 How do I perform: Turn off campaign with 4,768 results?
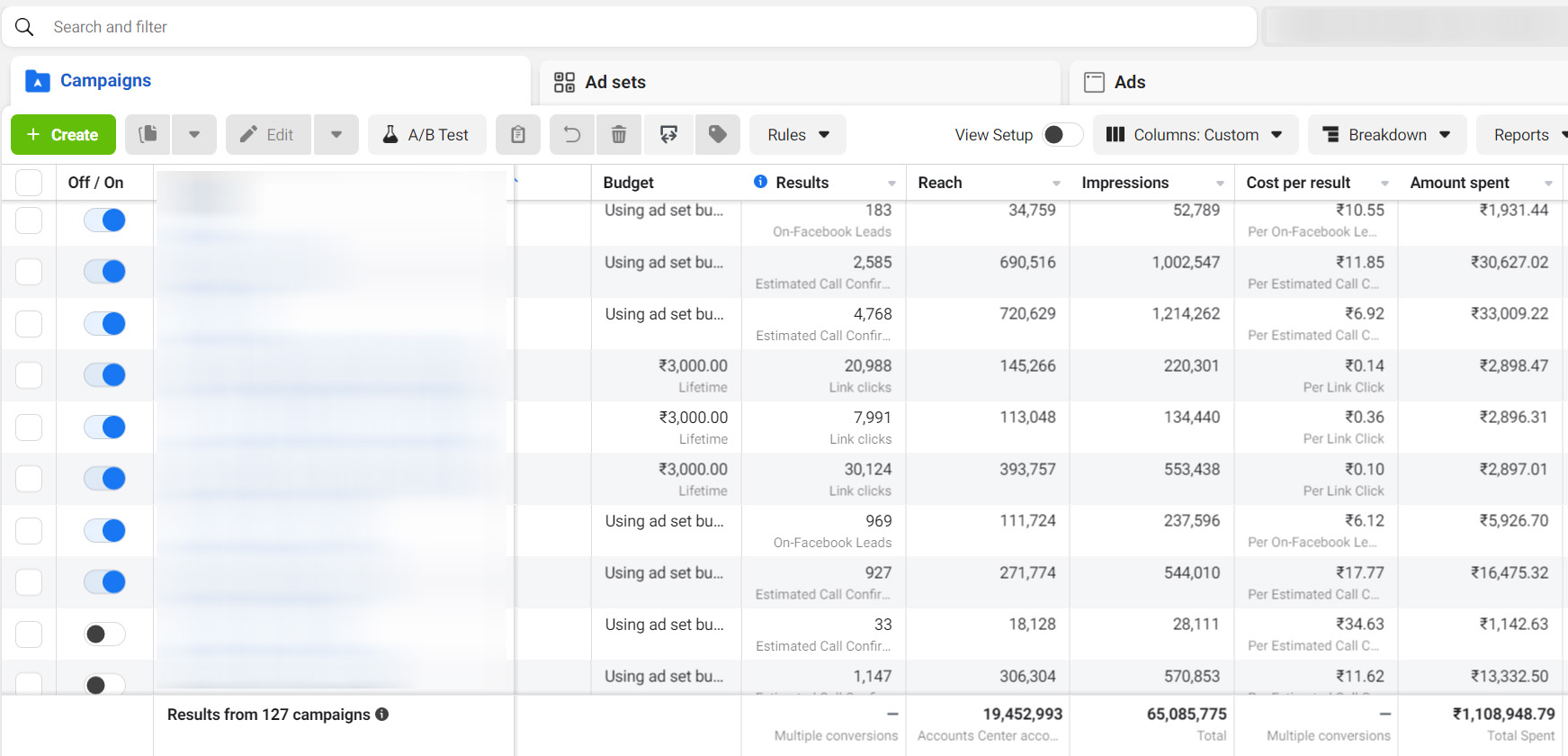(x=104, y=323)
